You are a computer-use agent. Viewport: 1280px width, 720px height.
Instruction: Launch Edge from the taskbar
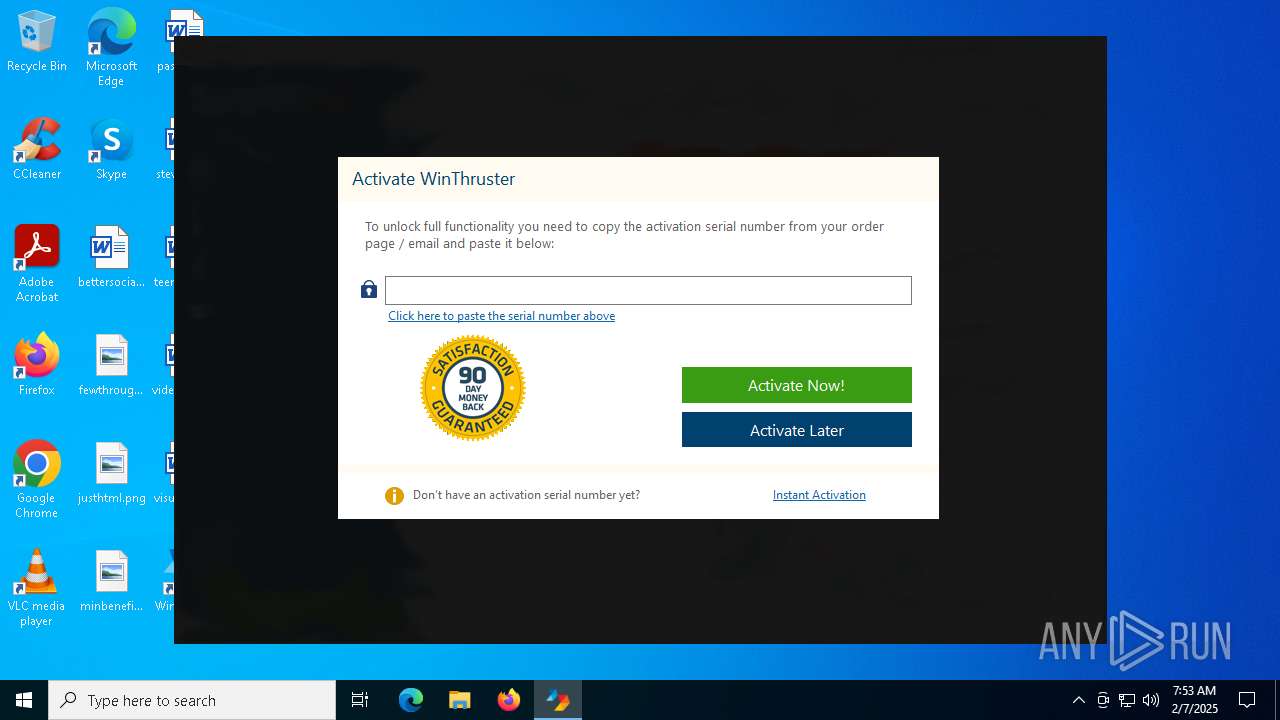point(411,700)
